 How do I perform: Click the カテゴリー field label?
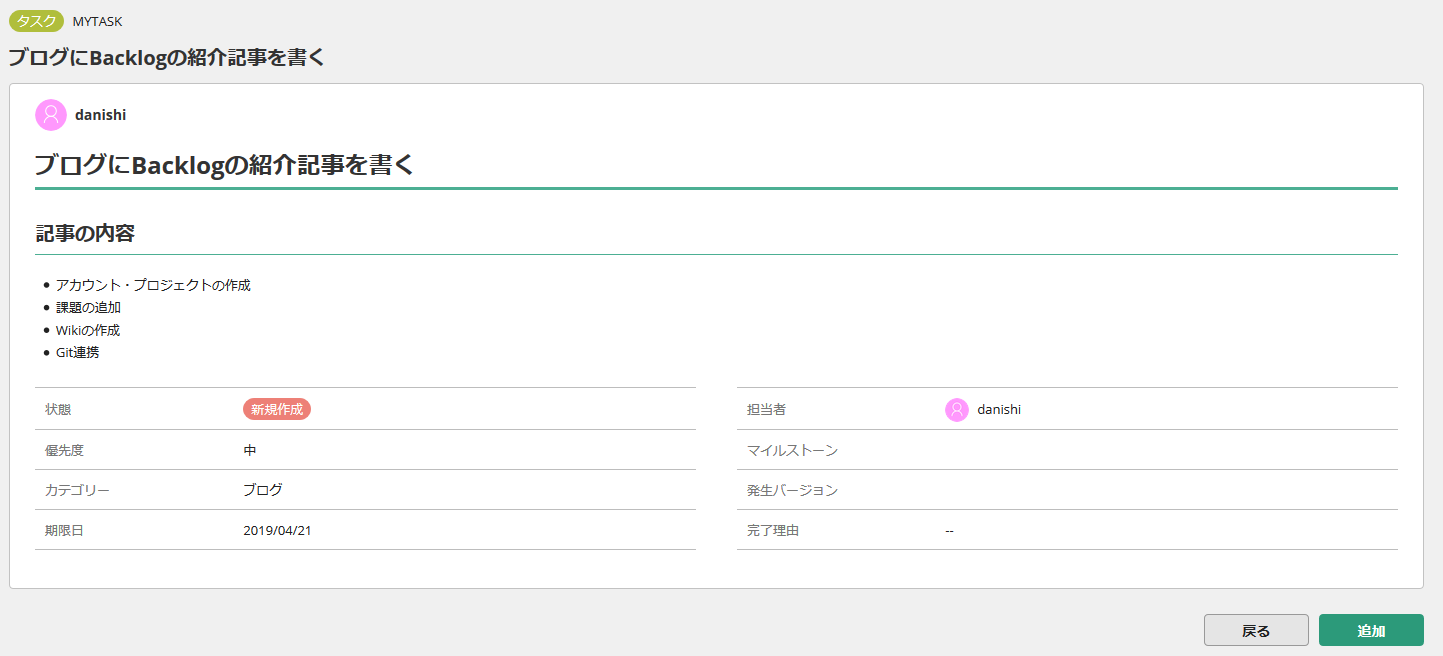[78, 490]
